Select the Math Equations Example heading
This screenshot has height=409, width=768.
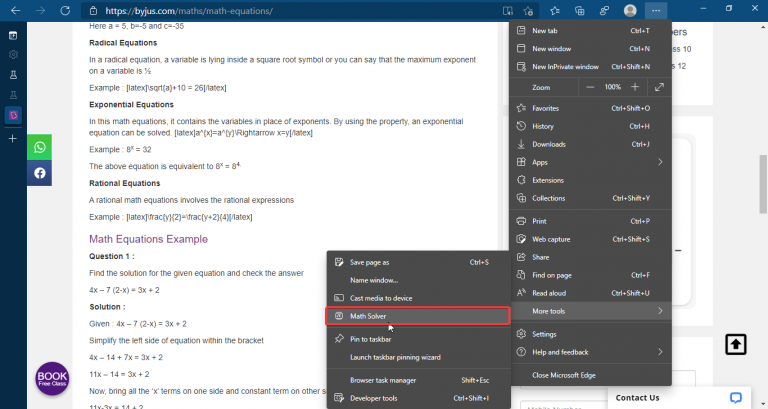pos(148,239)
